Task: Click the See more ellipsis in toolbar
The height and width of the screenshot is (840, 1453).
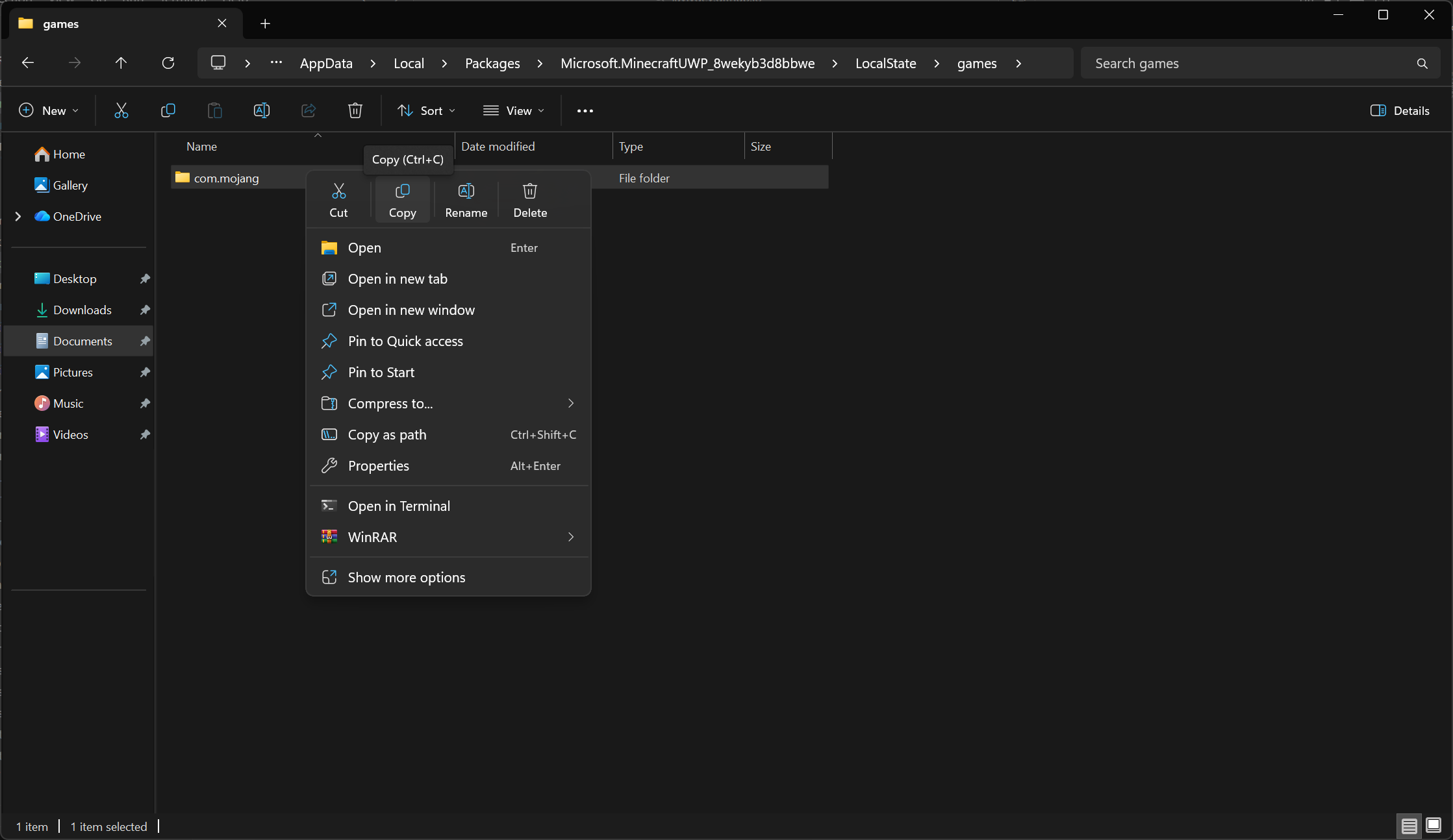Action: pyautogui.click(x=585, y=111)
